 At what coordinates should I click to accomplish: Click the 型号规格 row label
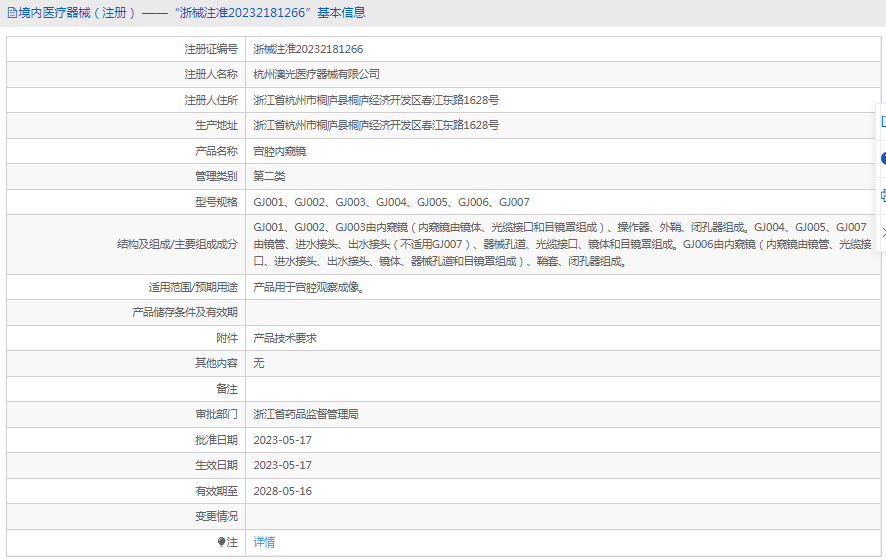pyautogui.click(x=216, y=202)
